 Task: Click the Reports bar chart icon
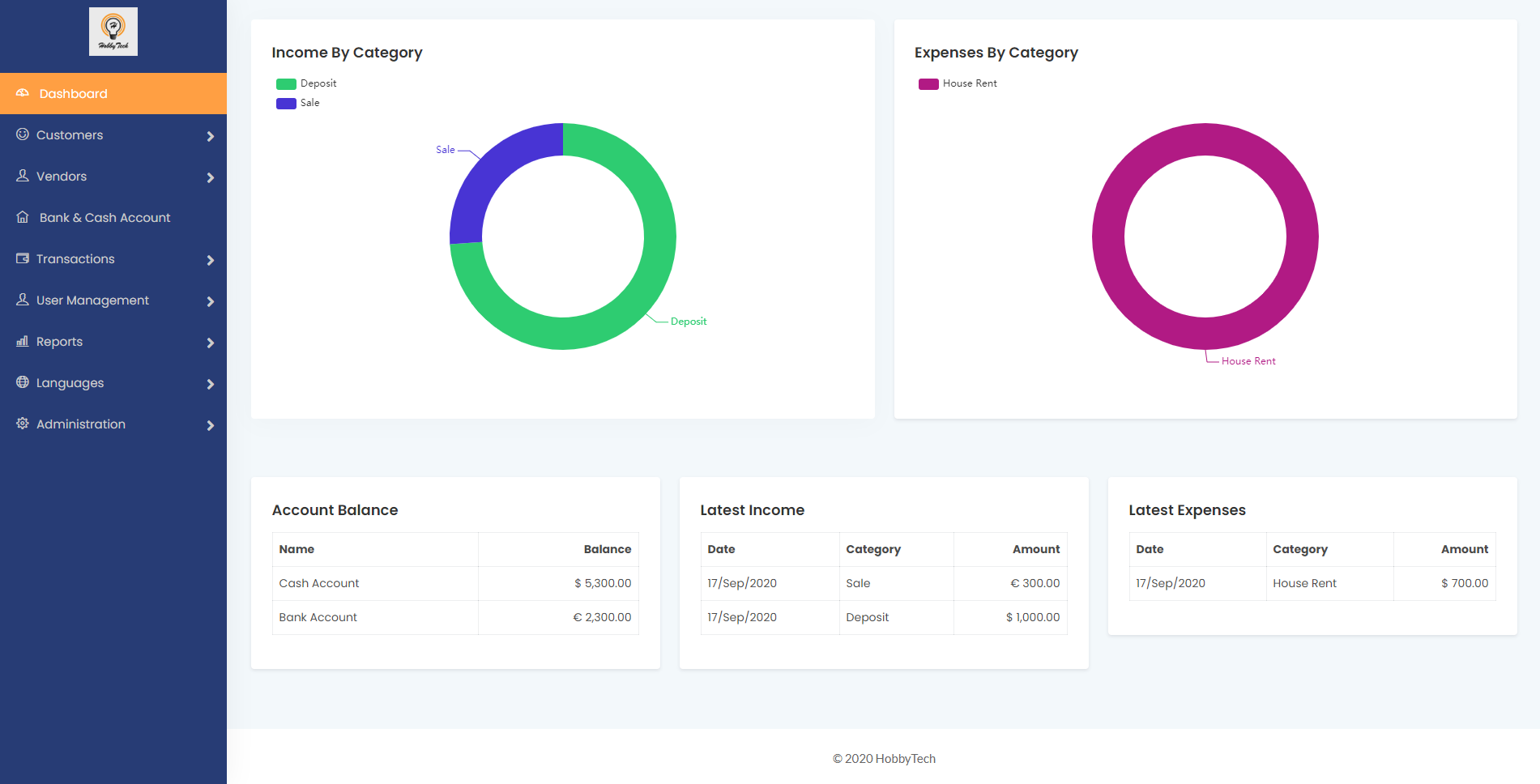[23, 341]
